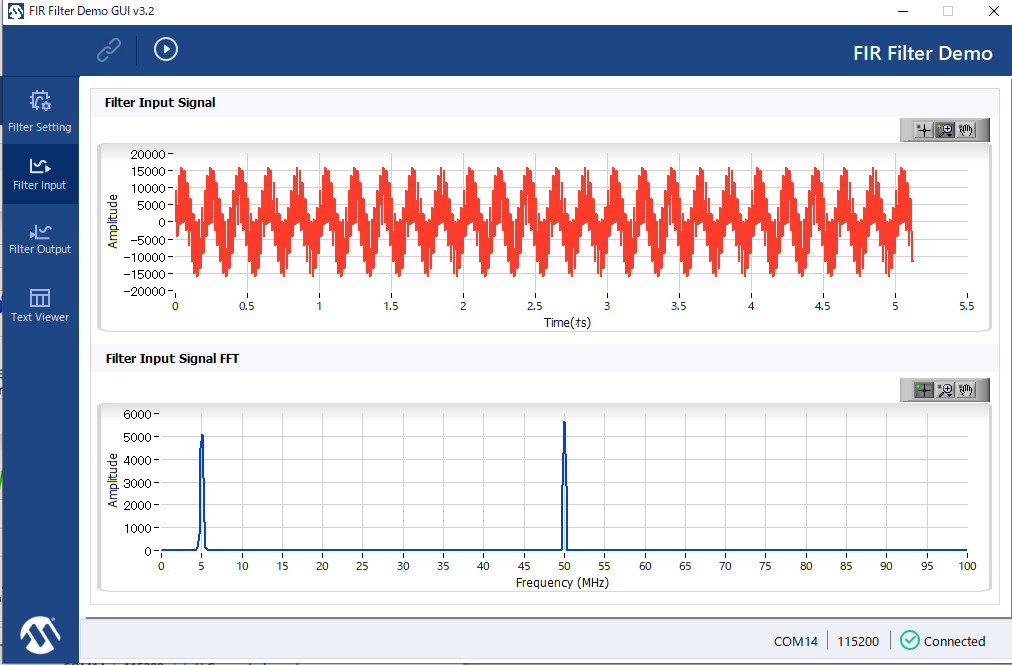This screenshot has width=1012, height=665.
Task: Switch to the Filter Input view
Action: (40, 174)
